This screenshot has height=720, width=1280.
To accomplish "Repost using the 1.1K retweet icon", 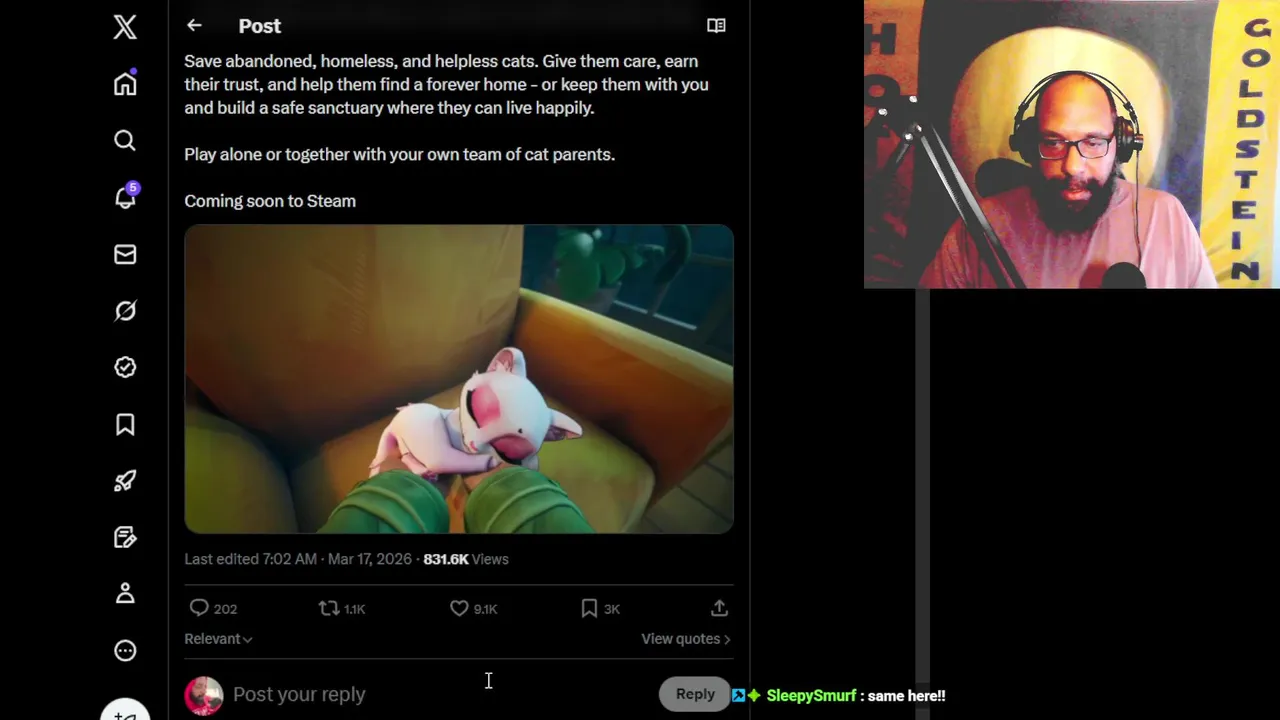I will click(x=328, y=608).
